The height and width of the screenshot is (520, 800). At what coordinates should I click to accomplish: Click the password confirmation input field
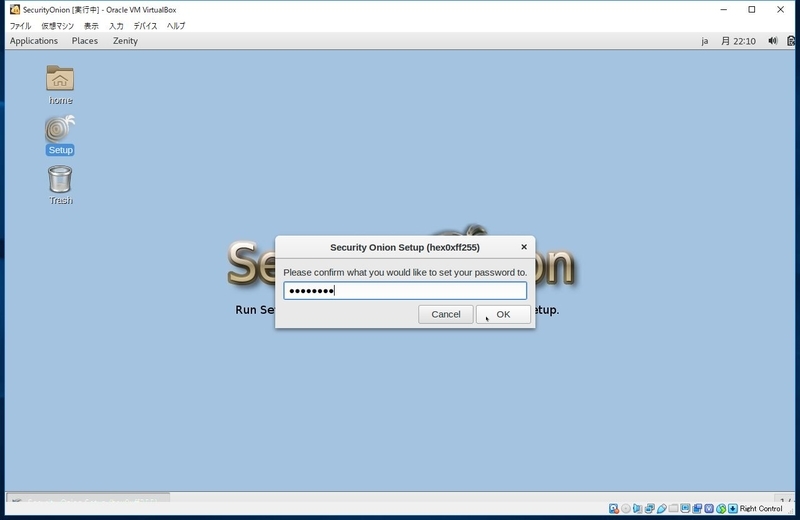click(405, 291)
